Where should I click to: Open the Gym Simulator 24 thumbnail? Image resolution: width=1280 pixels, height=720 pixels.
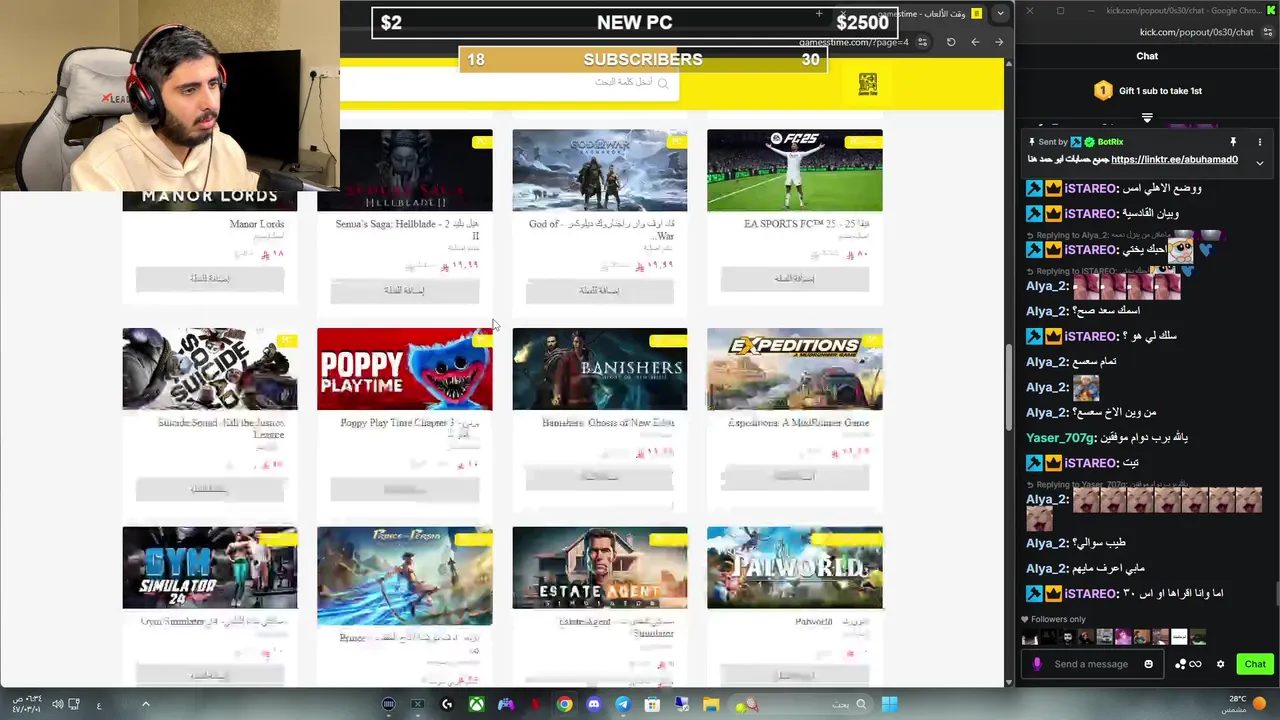(210, 568)
